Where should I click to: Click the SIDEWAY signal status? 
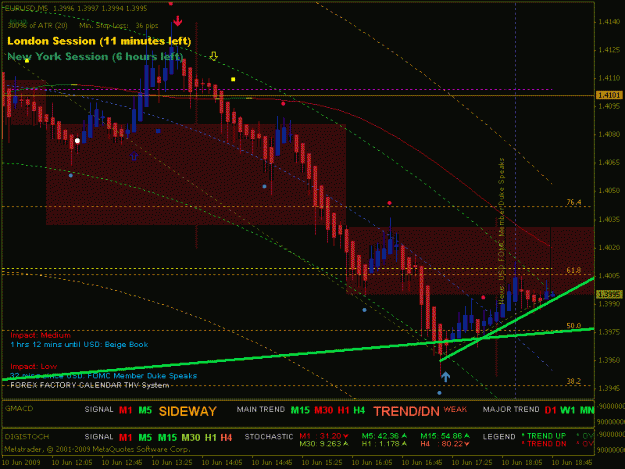pyautogui.click(x=188, y=411)
